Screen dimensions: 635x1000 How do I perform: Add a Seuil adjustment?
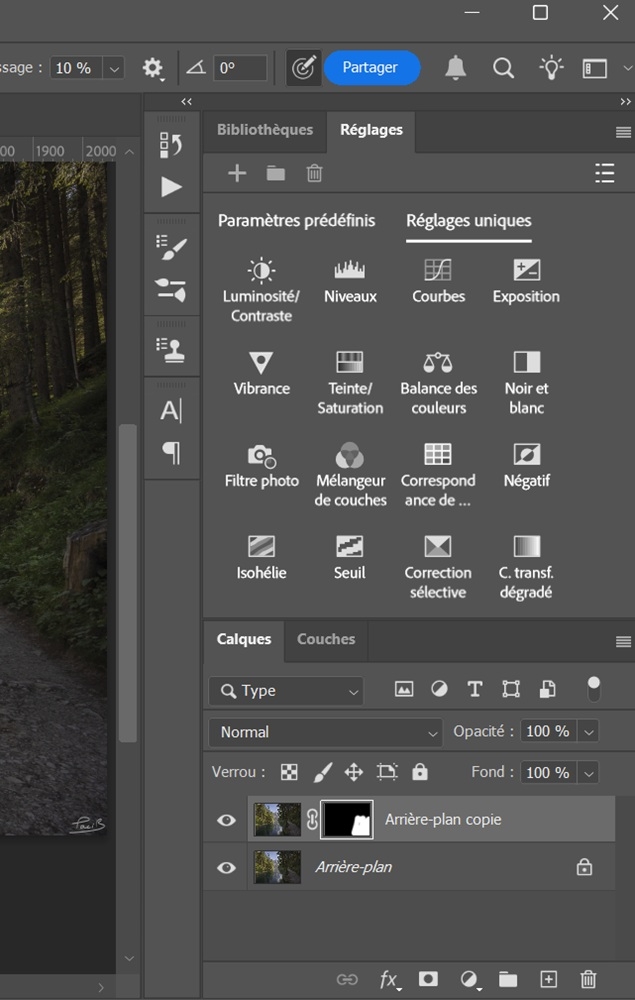tap(350, 557)
